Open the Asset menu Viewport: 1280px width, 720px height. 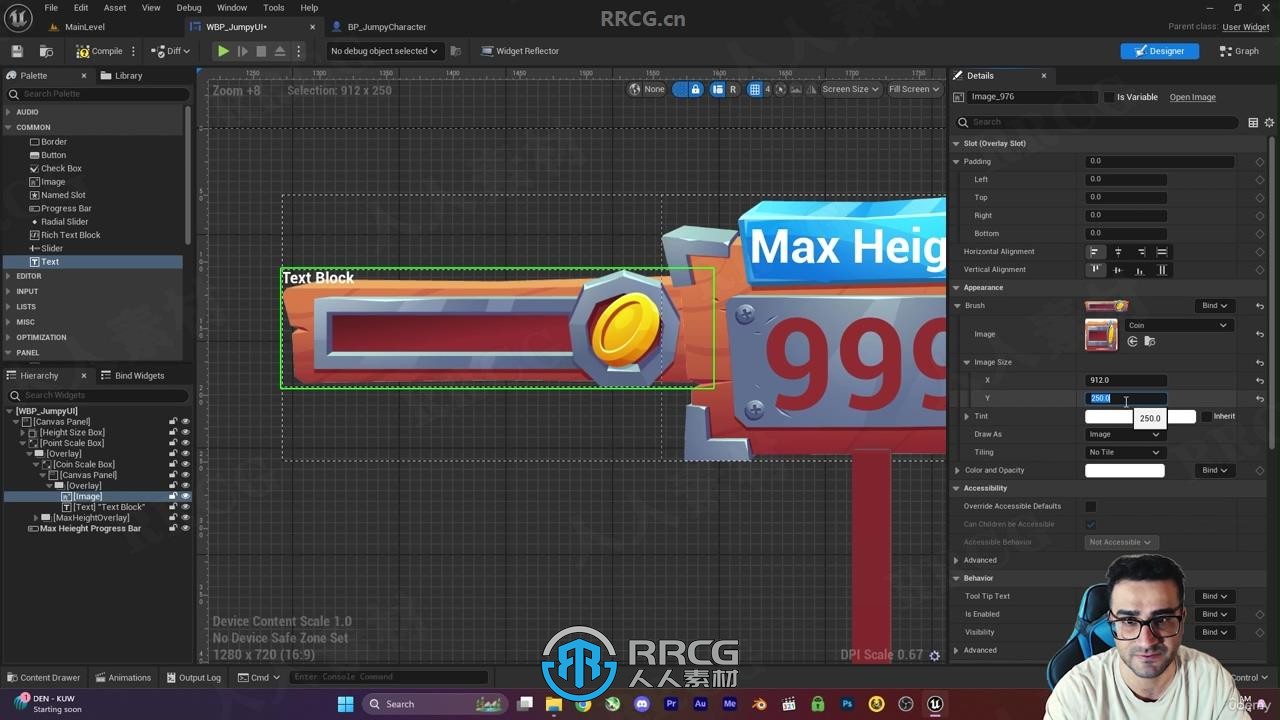pyautogui.click(x=115, y=8)
